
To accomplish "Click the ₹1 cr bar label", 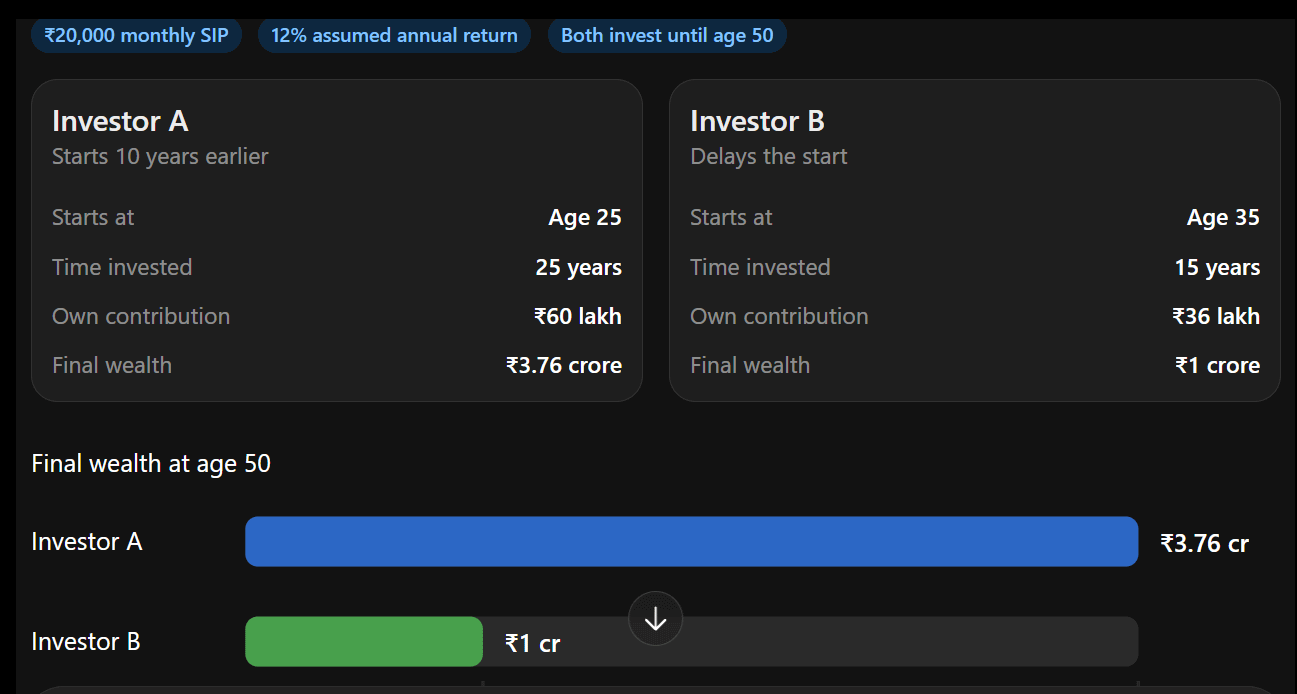I will point(532,643).
